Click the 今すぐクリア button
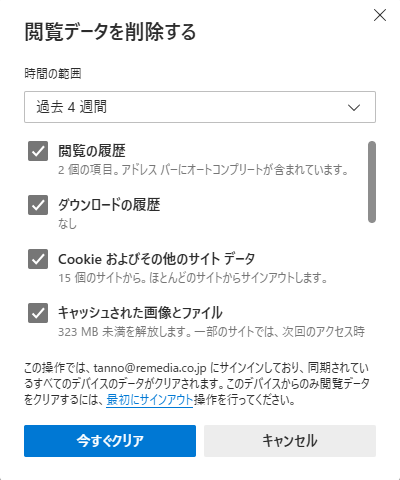Image resolution: width=400 pixels, height=480 pixels. (110, 441)
